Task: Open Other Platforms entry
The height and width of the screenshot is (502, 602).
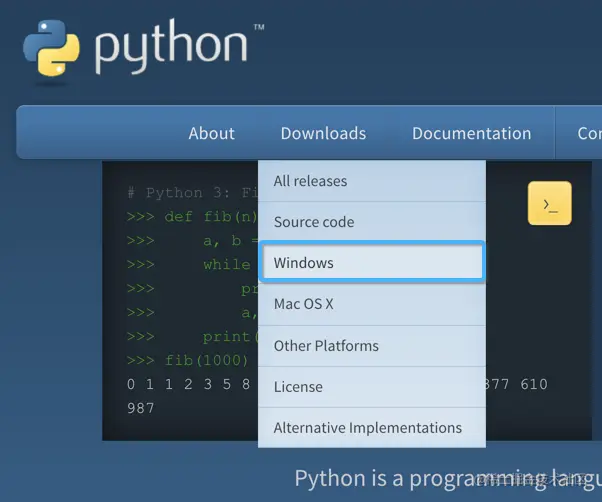Action: [372, 345]
